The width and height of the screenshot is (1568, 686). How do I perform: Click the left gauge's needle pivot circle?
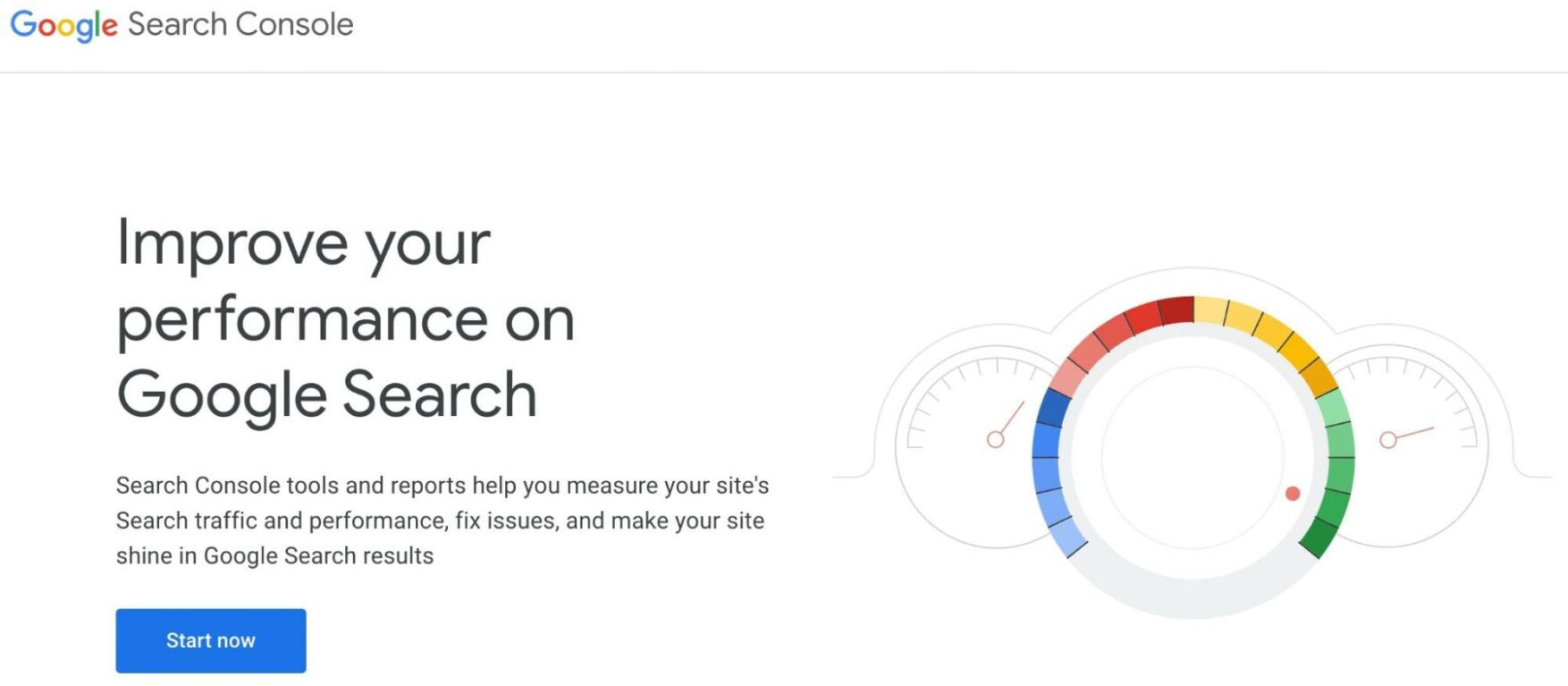[995, 439]
